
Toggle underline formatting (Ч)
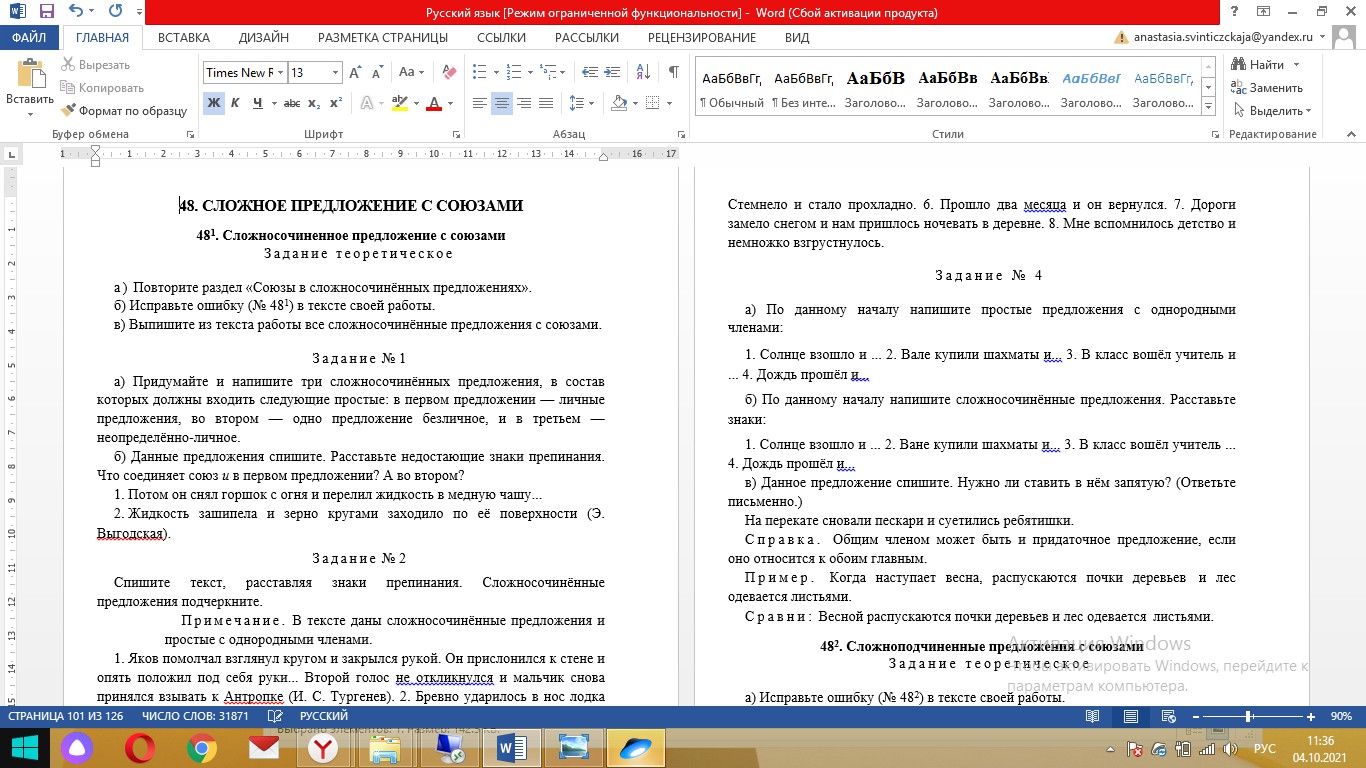[x=258, y=103]
